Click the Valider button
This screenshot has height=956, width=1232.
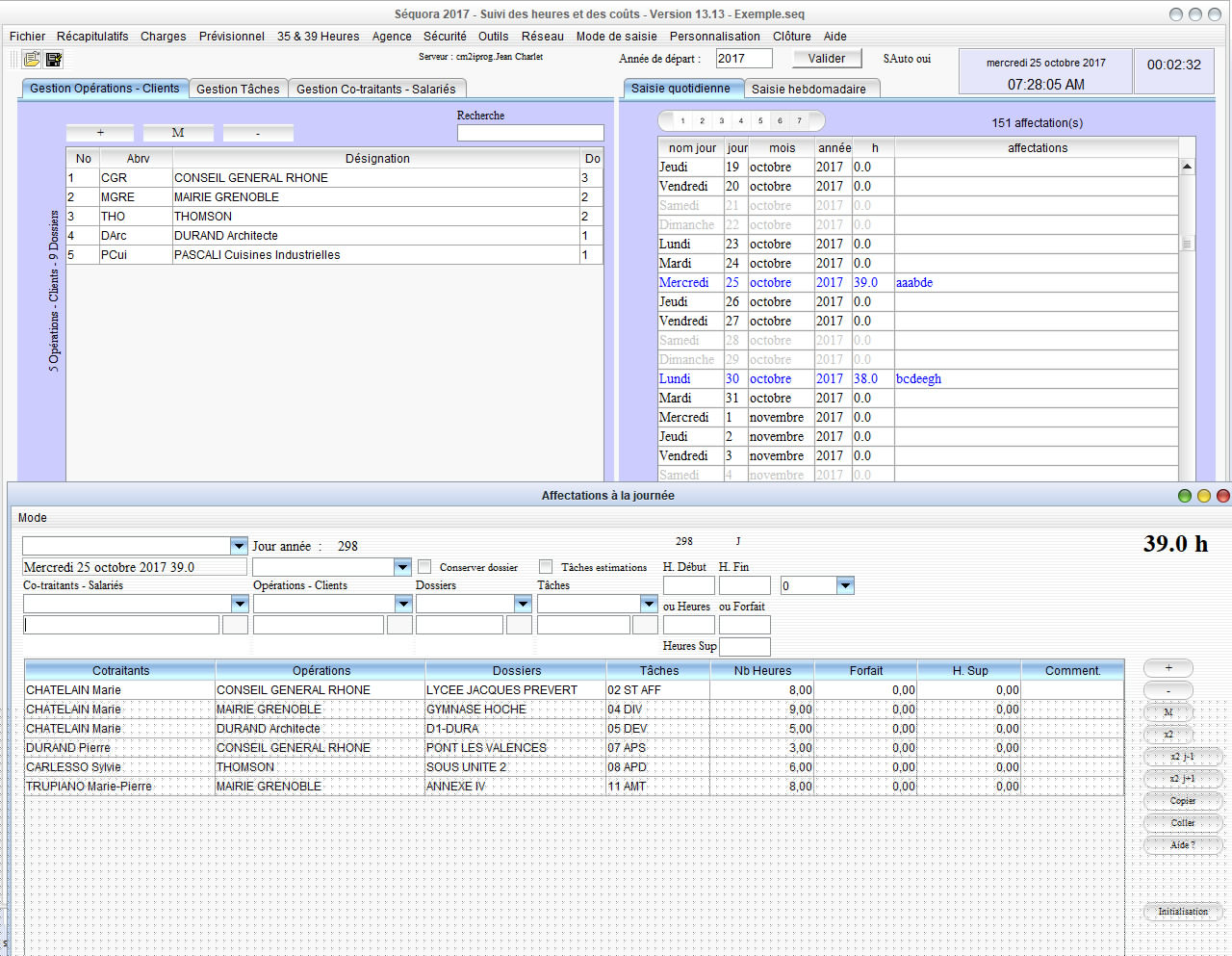[827, 59]
